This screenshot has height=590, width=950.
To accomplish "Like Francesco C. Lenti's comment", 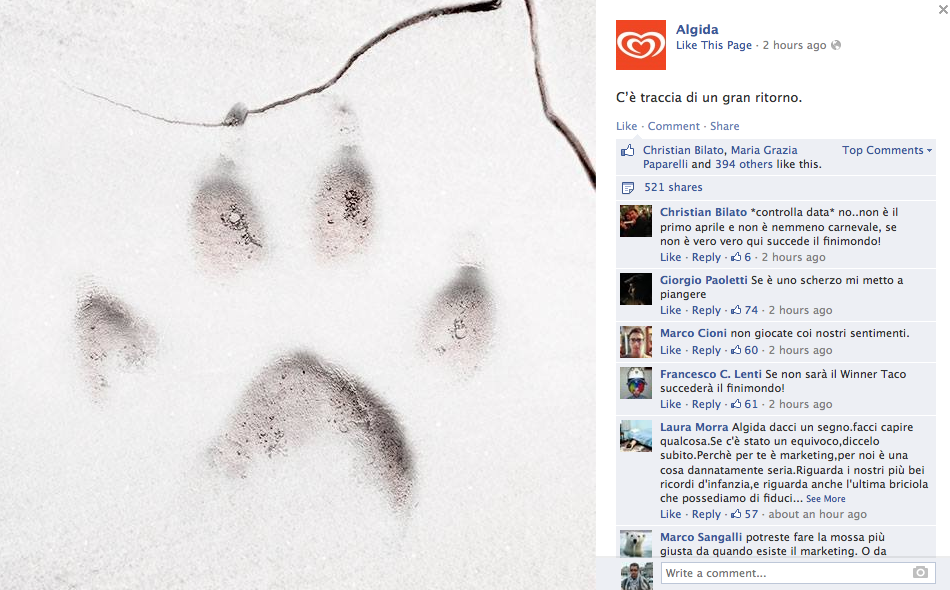I will [x=670, y=404].
